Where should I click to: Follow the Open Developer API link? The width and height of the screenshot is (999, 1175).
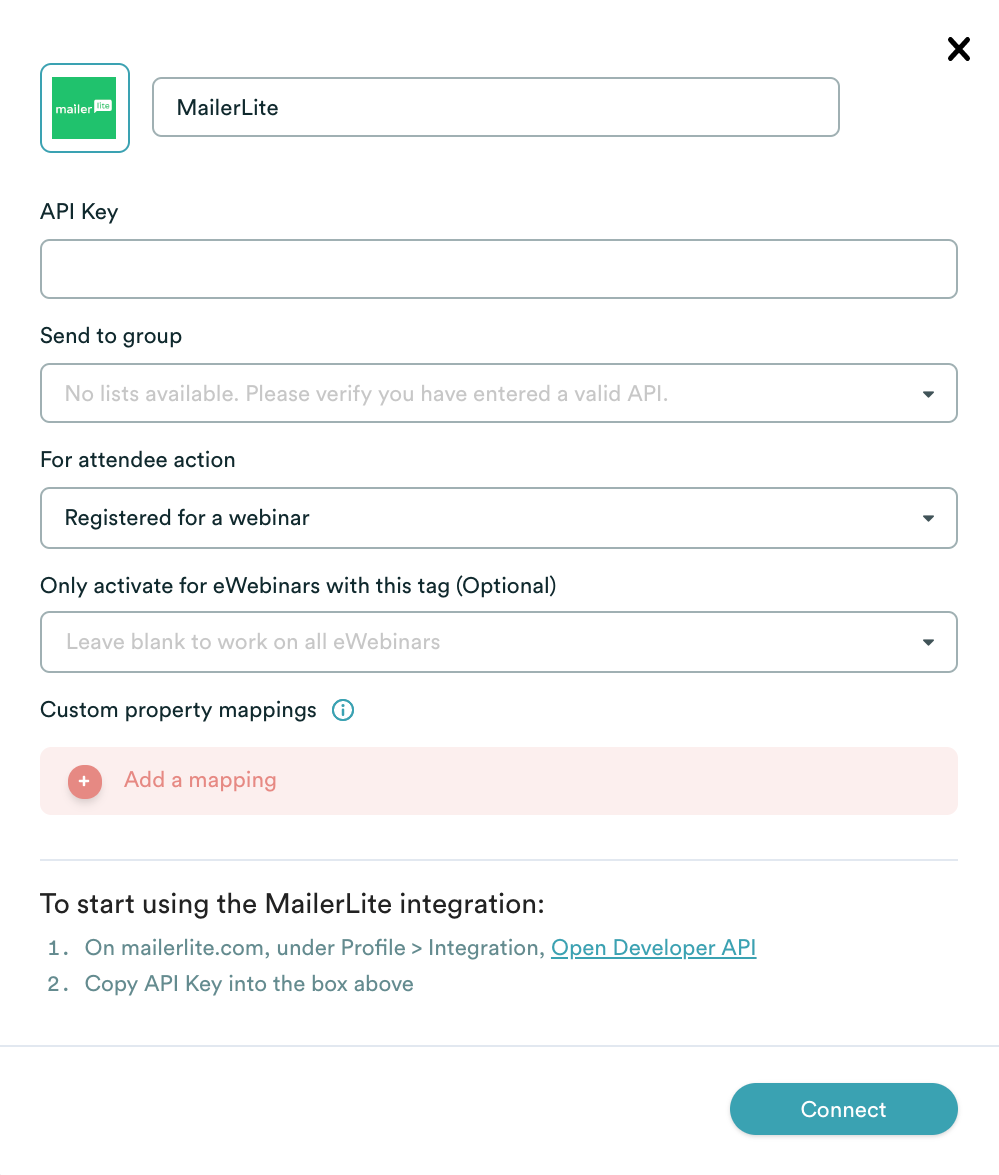pos(654,948)
